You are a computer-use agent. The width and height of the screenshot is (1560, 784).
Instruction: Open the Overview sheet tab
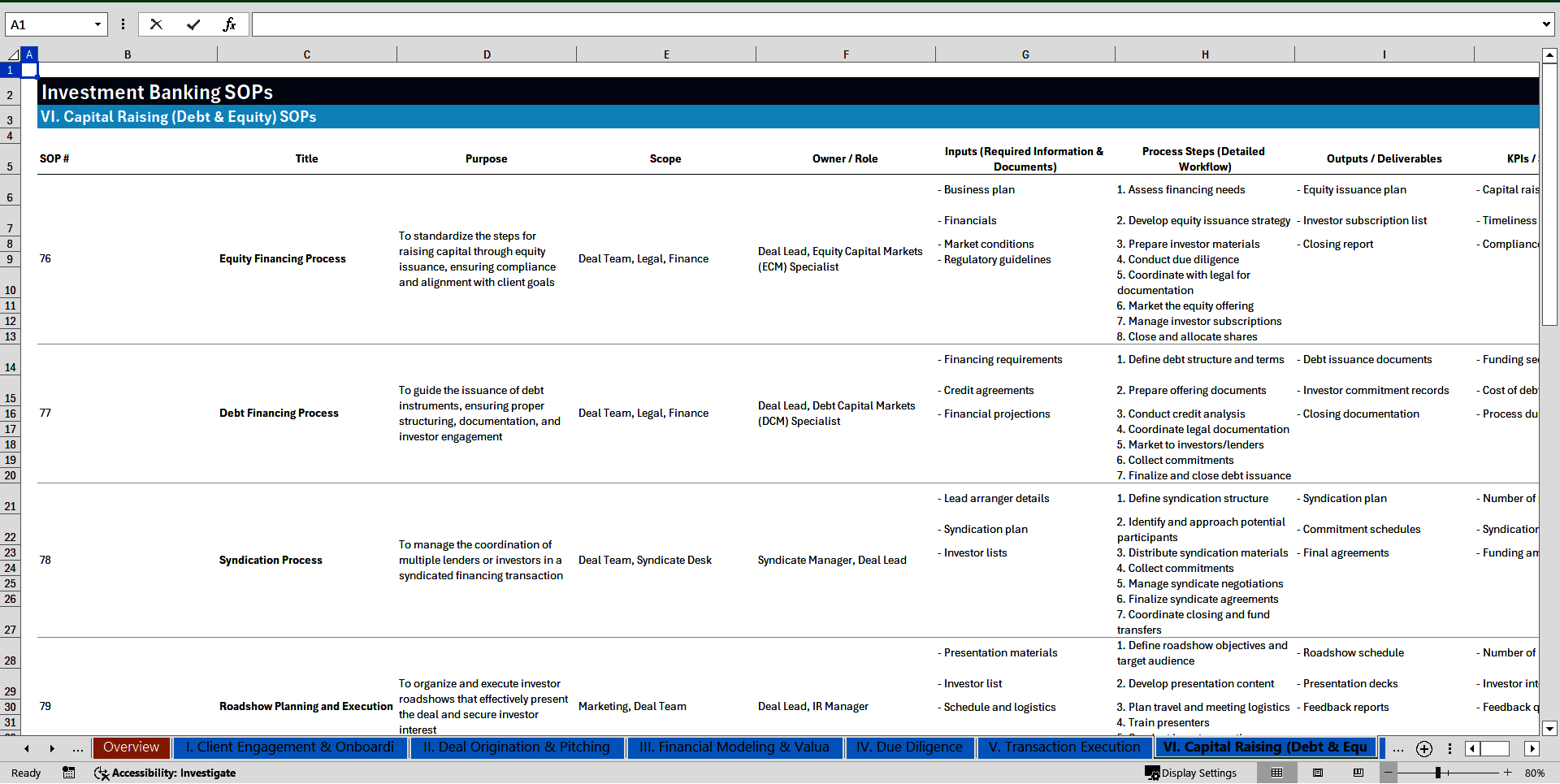(131, 747)
